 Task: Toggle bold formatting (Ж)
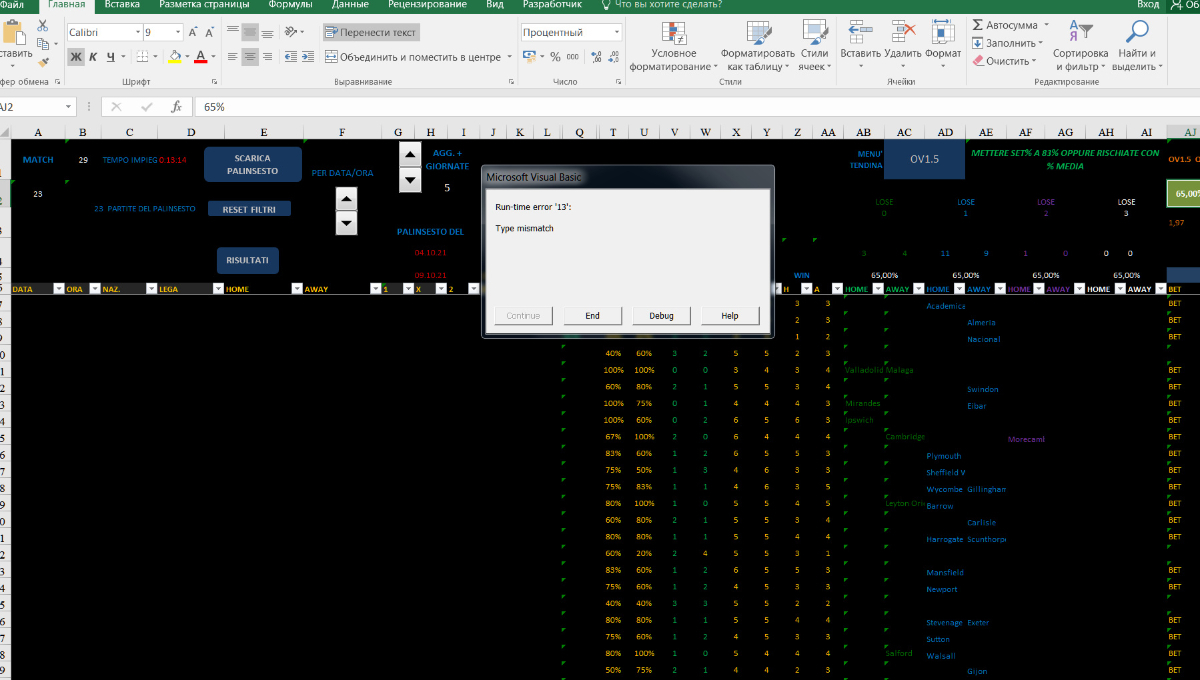76,57
